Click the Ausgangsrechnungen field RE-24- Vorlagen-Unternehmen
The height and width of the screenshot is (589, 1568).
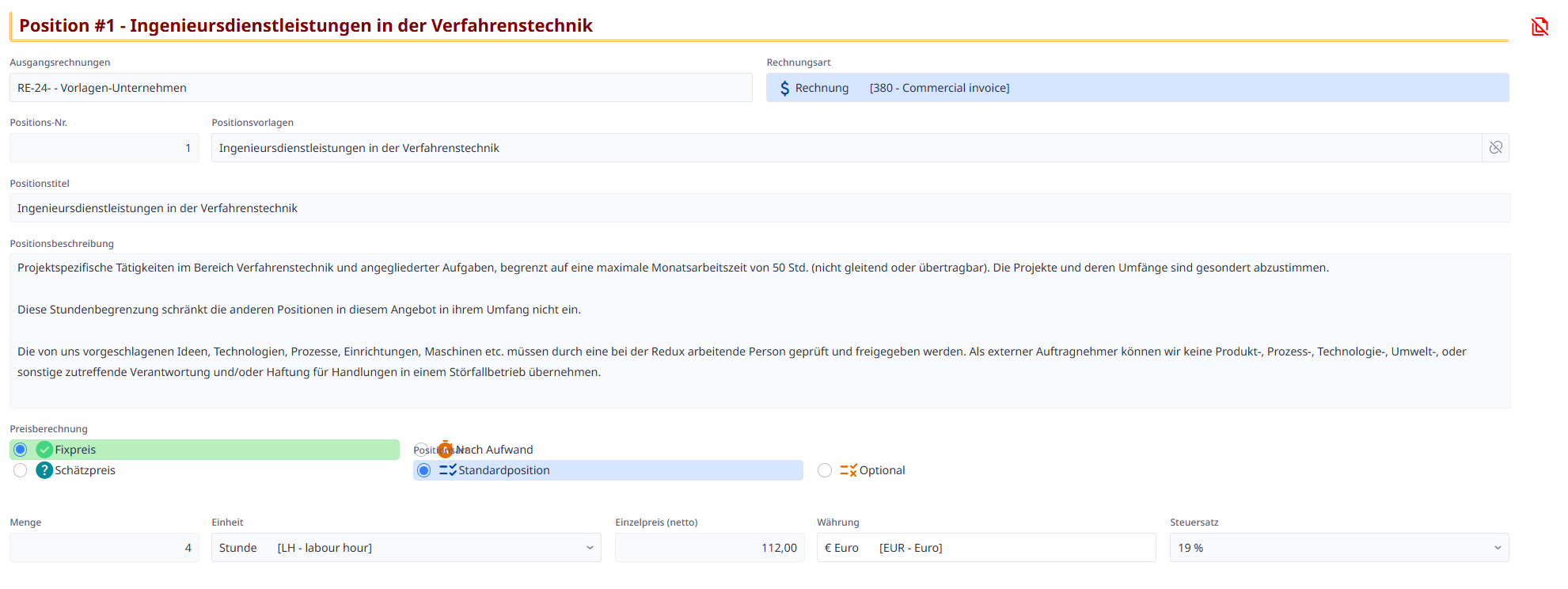coord(381,88)
